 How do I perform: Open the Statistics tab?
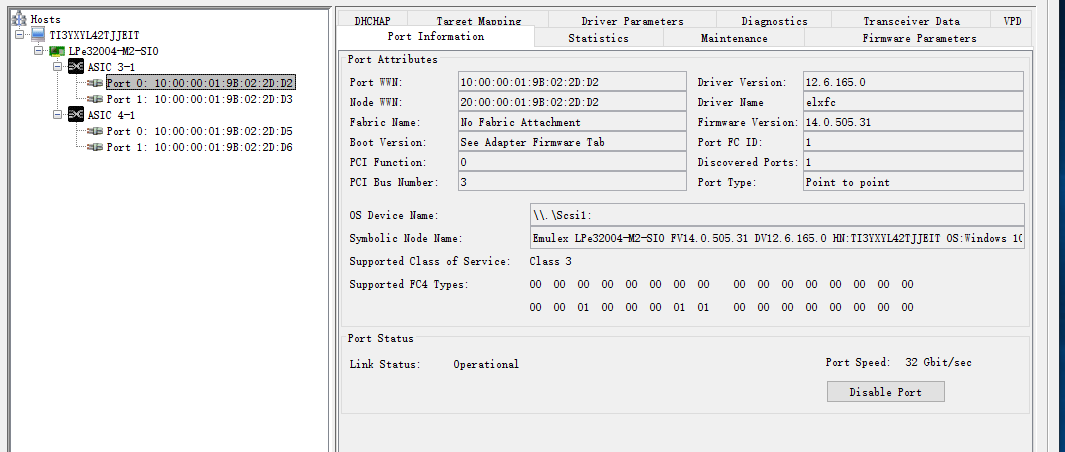pos(598,38)
